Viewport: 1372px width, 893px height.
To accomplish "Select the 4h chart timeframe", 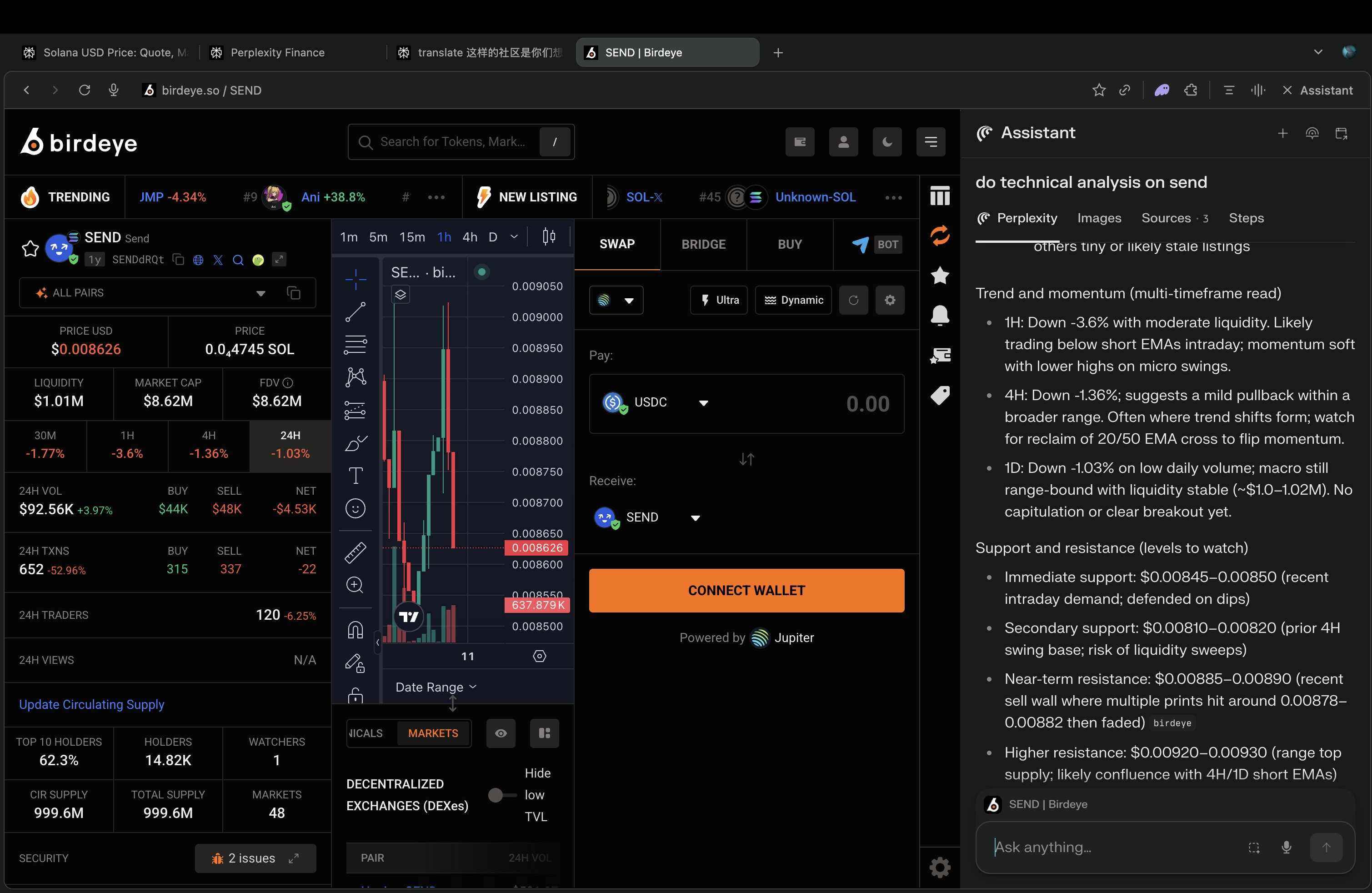I will pyautogui.click(x=470, y=237).
